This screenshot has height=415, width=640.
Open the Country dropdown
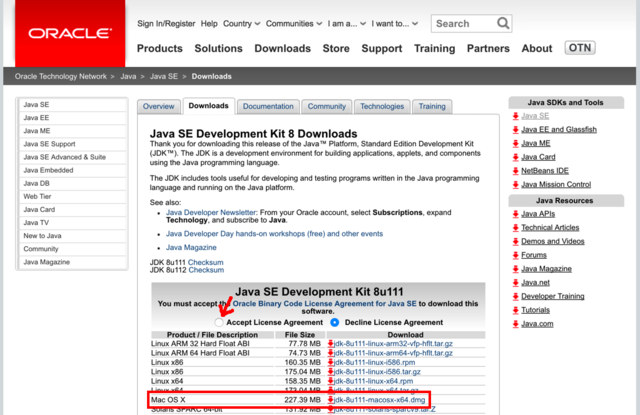tap(241, 24)
